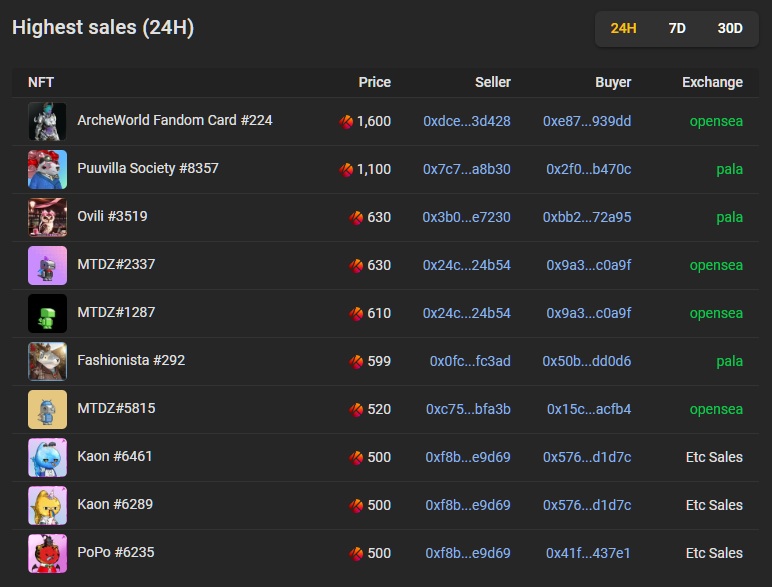Click the Klay coin icon in Kaon #6289 row

pos(356,506)
